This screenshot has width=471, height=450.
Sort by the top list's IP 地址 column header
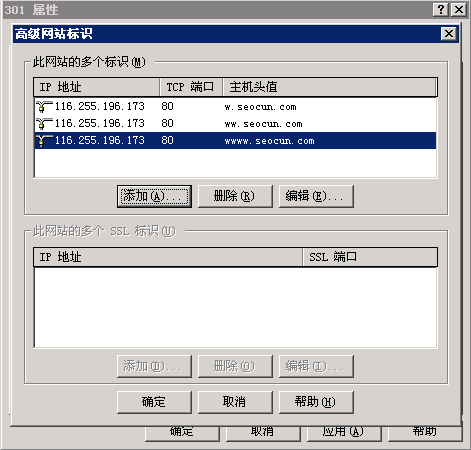[x=97, y=87]
